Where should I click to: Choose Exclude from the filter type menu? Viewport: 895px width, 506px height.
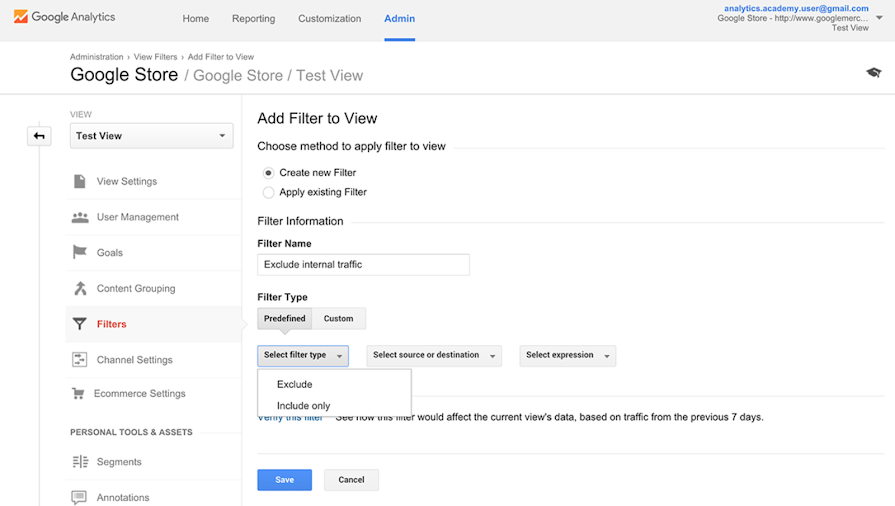point(295,384)
